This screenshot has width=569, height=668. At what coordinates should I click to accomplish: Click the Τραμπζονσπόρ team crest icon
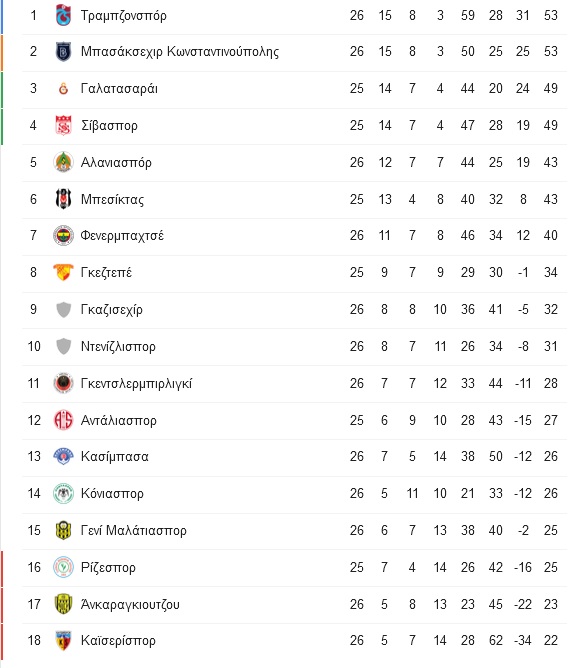pyautogui.click(x=63, y=15)
